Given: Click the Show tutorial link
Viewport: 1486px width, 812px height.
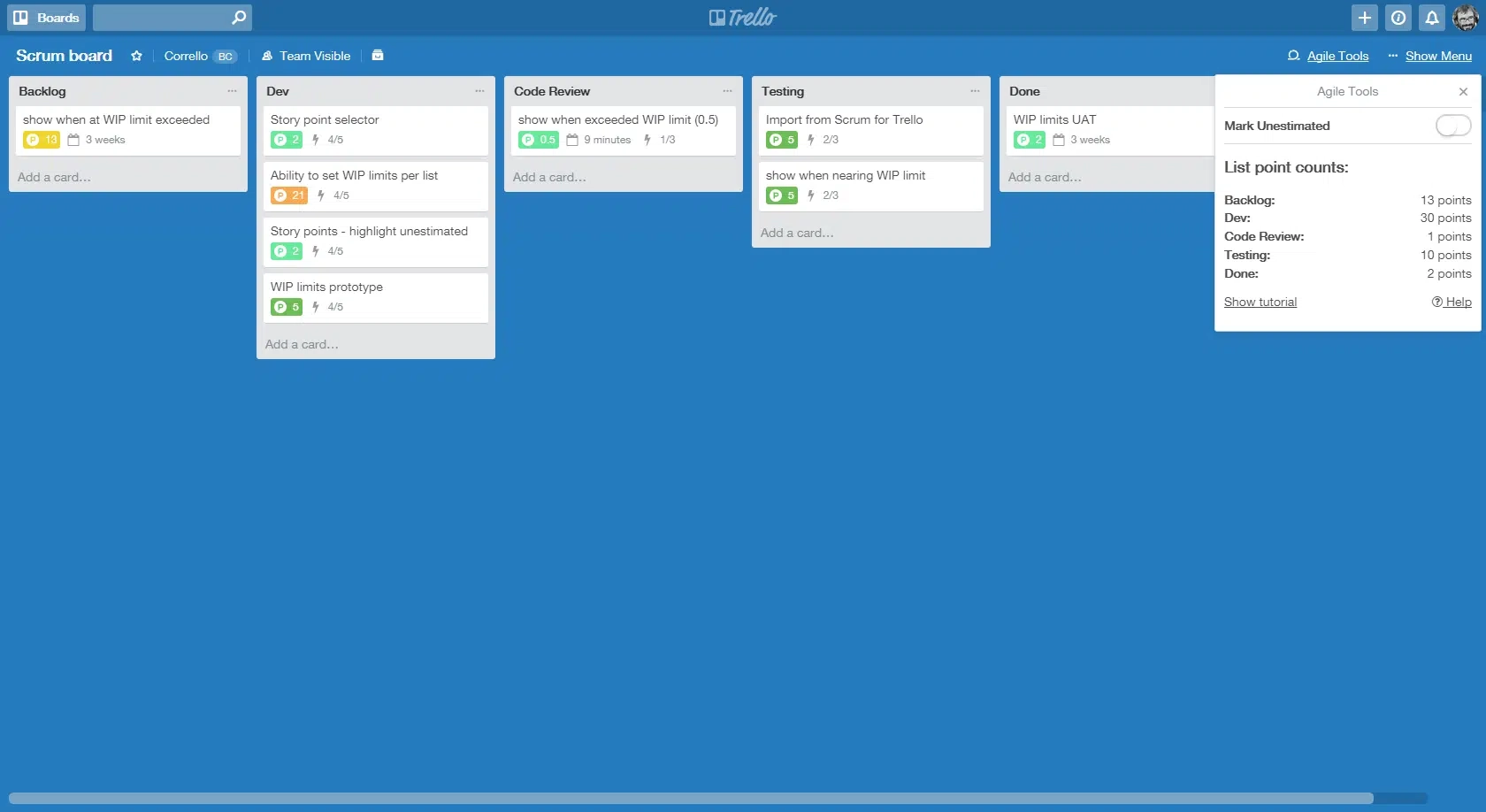Looking at the screenshot, I should tap(1260, 302).
